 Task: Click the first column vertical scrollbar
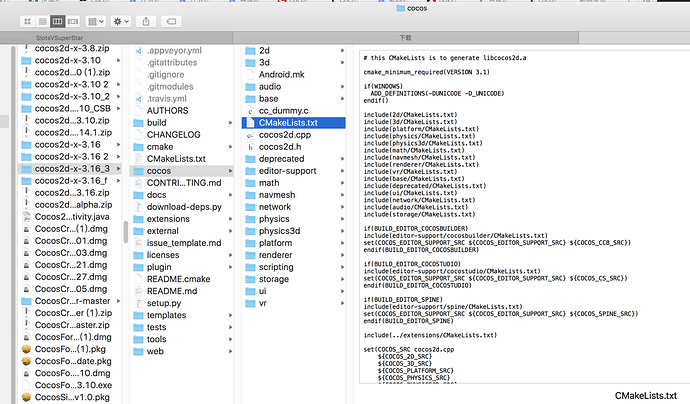(x=126, y=232)
